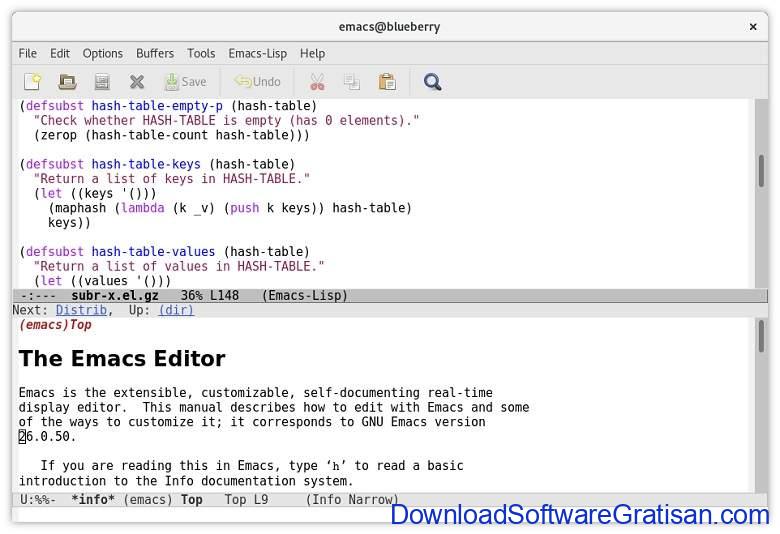Click the Open File folder icon
780x534 pixels.
point(67,82)
